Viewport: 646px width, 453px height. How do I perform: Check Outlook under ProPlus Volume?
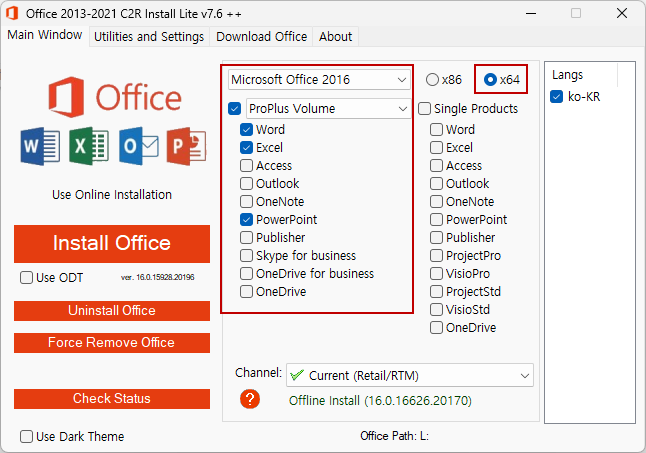point(246,184)
